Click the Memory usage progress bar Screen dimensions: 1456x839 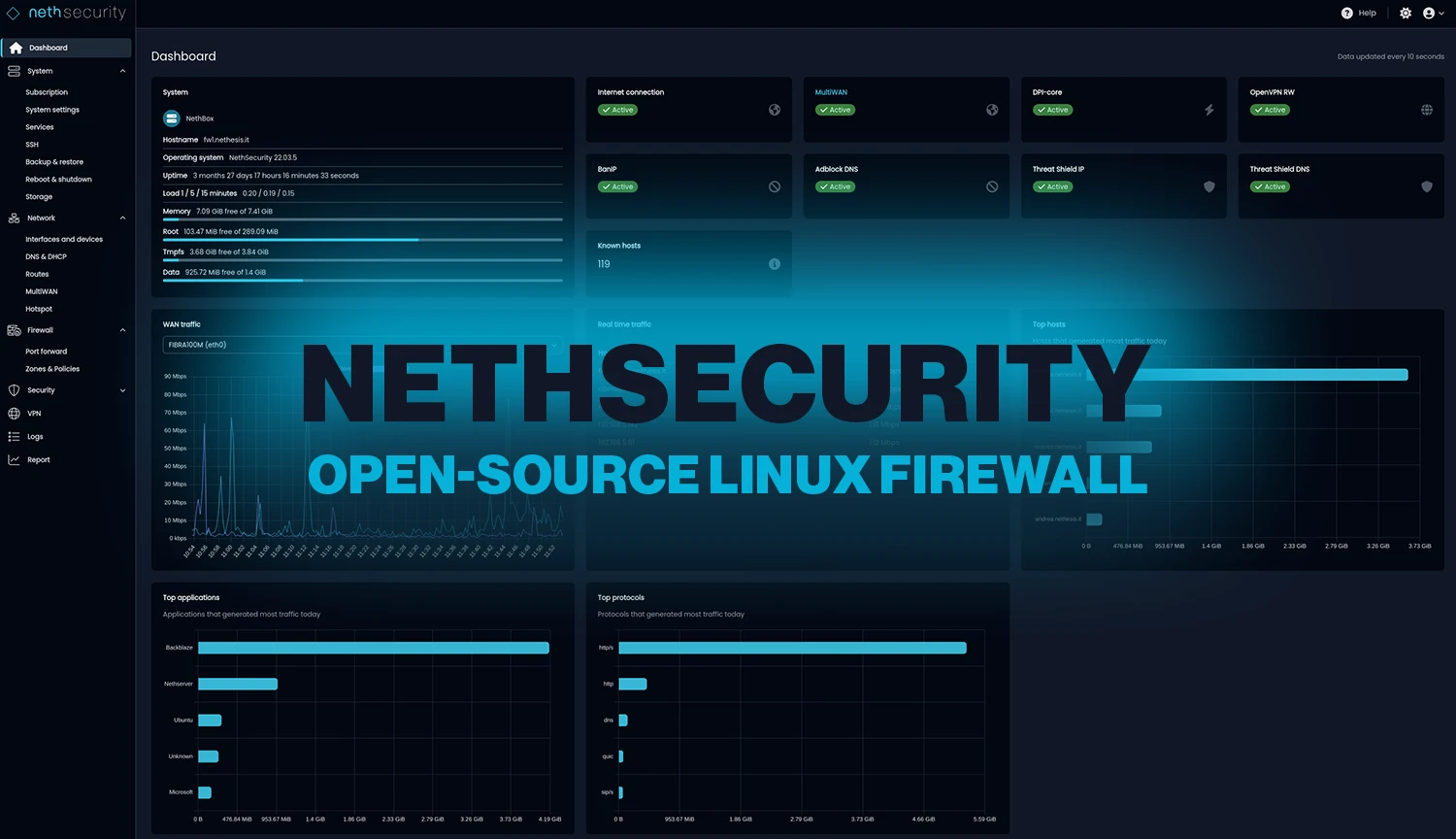click(362, 220)
